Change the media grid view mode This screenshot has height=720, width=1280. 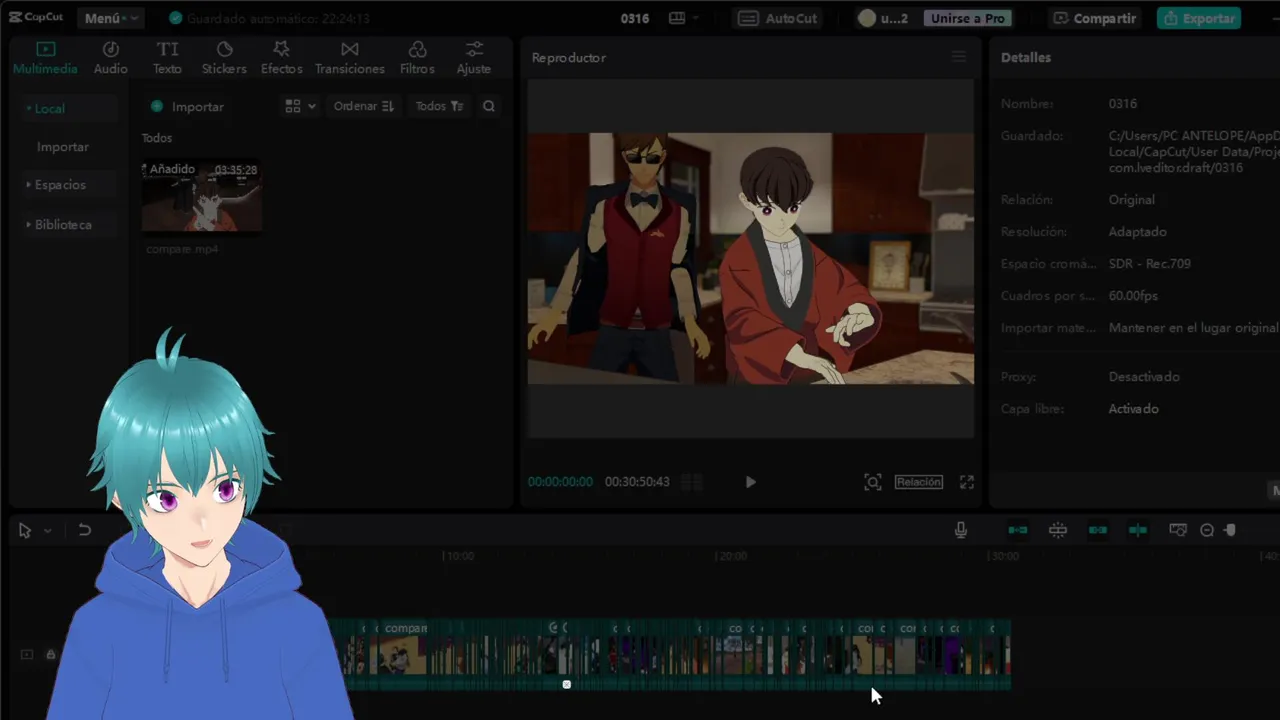[300, 106]
